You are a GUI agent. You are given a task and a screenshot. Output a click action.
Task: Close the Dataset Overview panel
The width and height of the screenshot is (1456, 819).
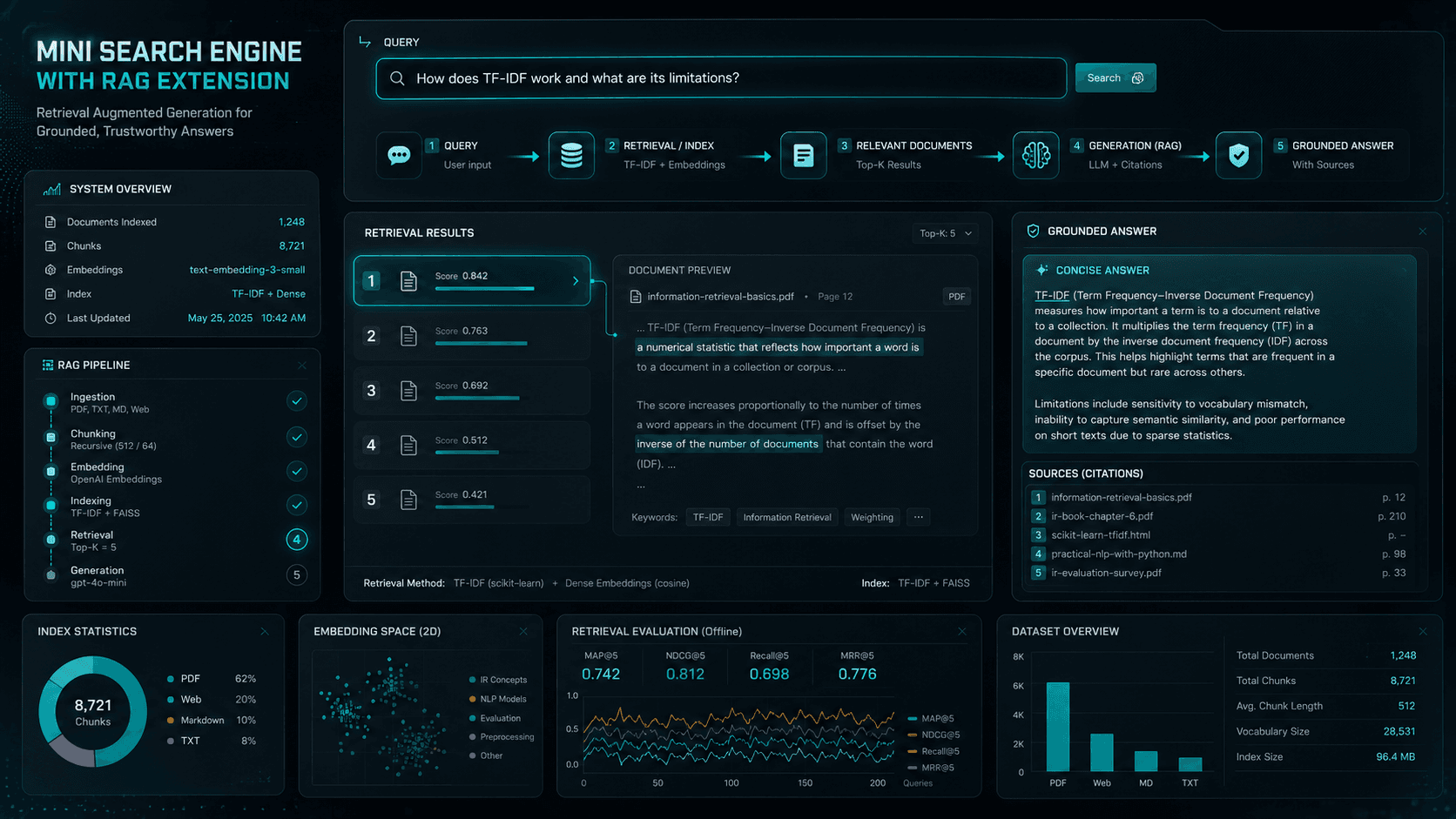coord(1423,632)
